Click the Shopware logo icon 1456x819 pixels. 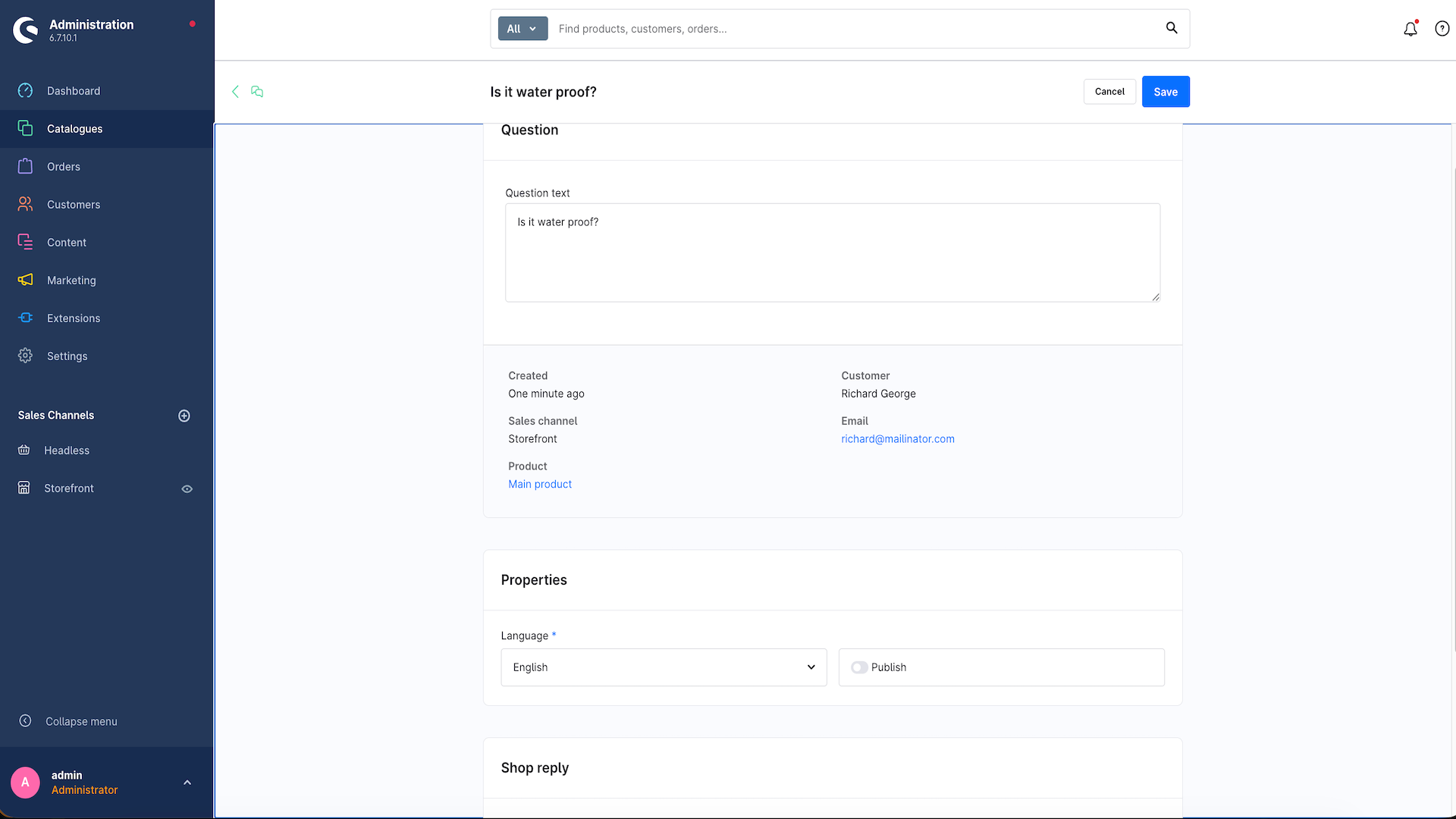pos(25,30)
